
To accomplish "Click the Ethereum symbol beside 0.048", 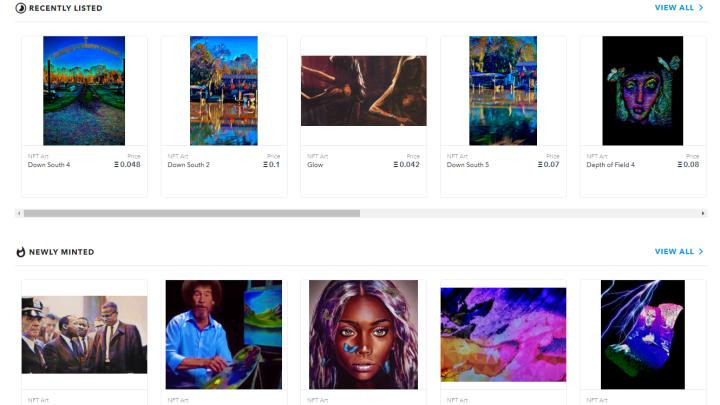I will click(x=116, y=164).
